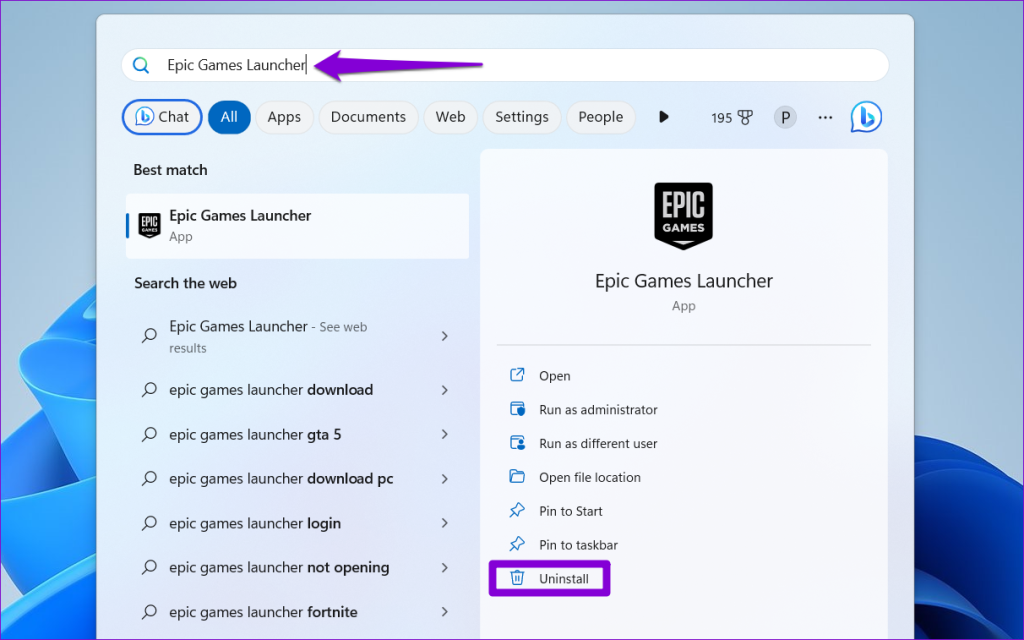Open Epic Games Launcher best match result
The height and width of the screenshot is (640, 1024).
[297, 225]
